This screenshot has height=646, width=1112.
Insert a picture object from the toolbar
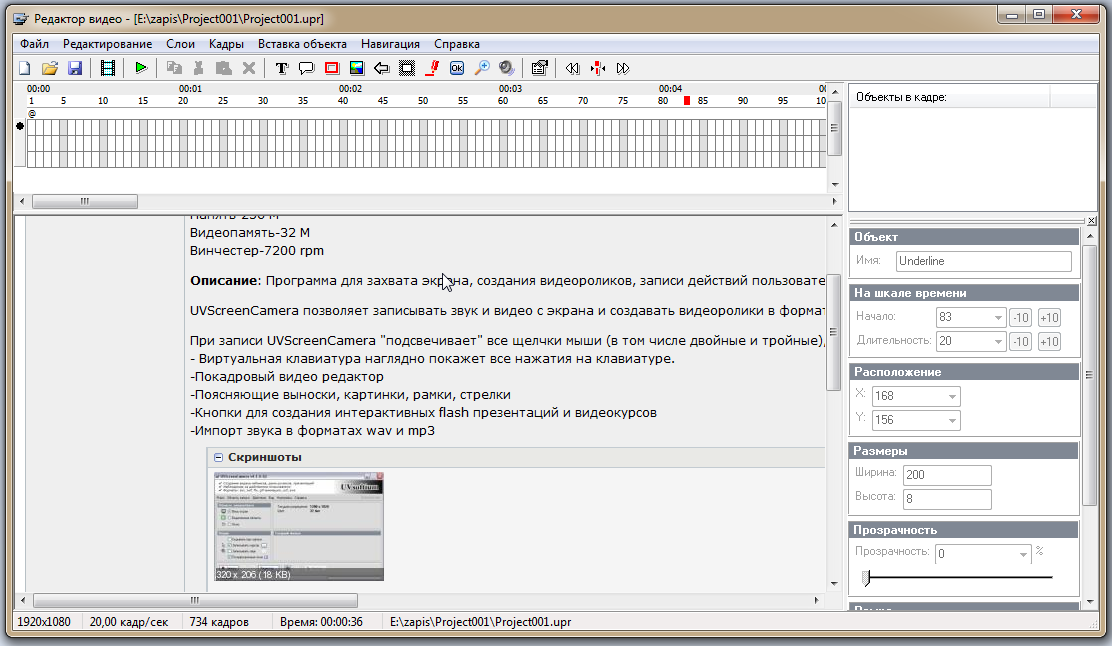click(357, 68)
